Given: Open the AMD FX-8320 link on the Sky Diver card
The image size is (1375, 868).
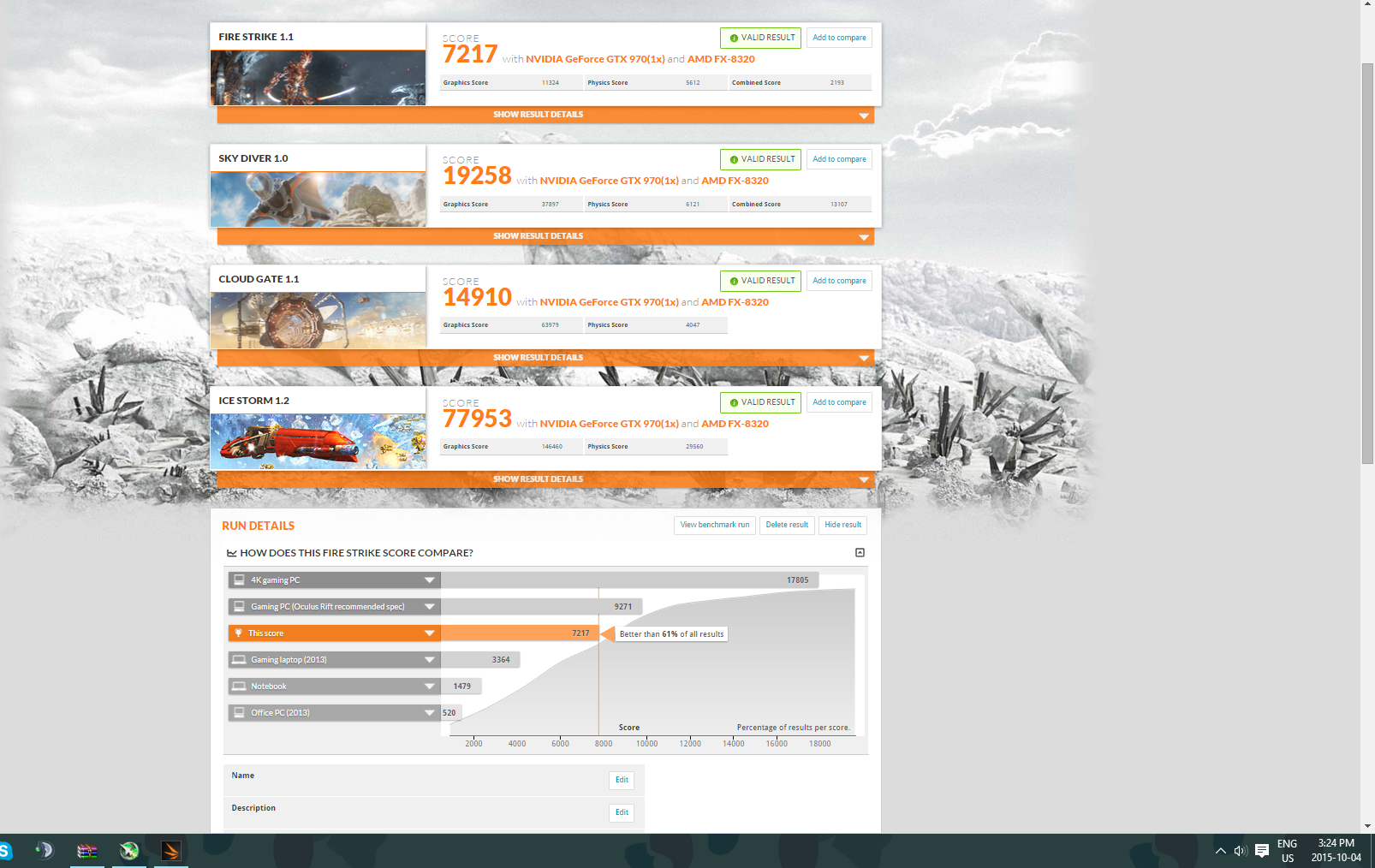Looking at the screenshot, I should (735, 181).
